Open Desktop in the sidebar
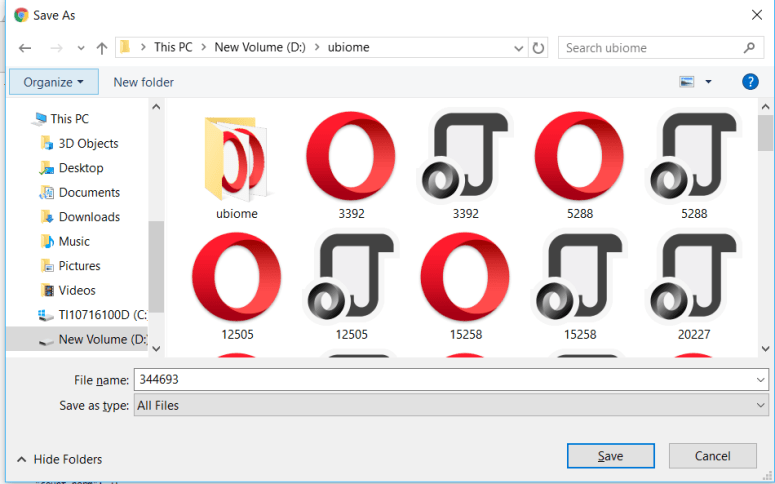 81,168
